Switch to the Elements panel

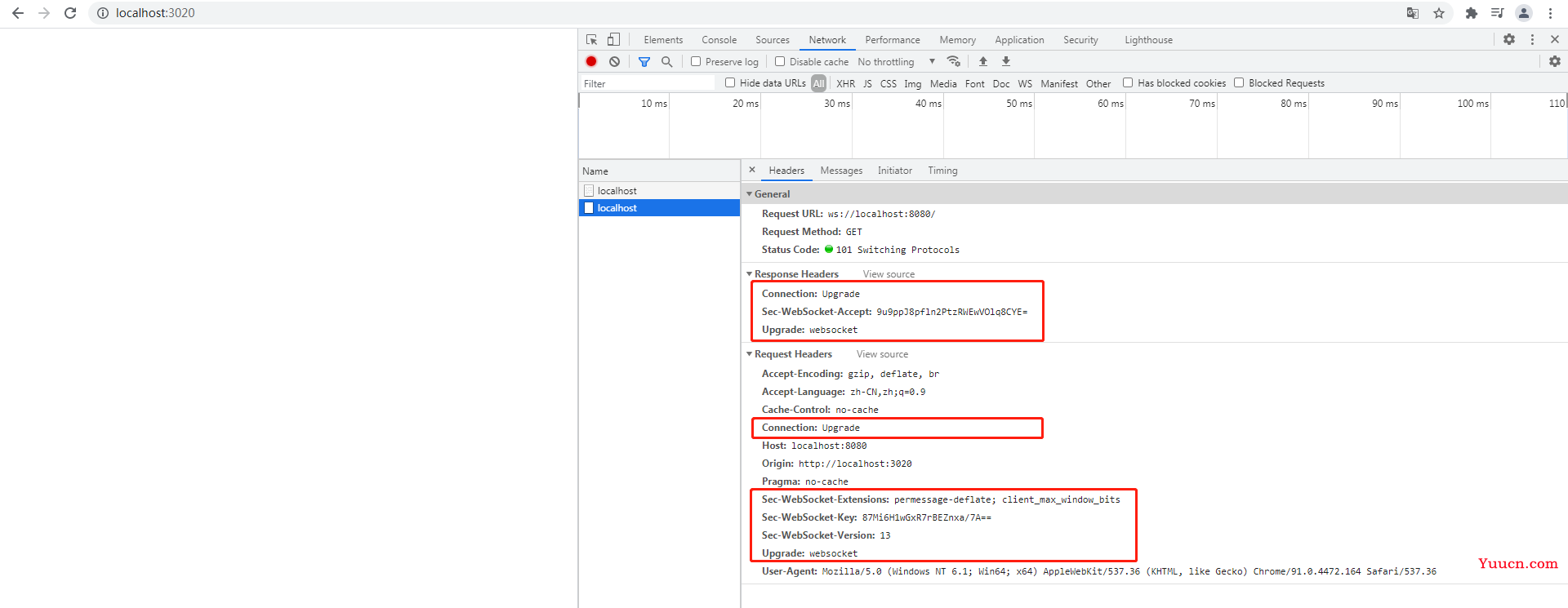(663, 40)
